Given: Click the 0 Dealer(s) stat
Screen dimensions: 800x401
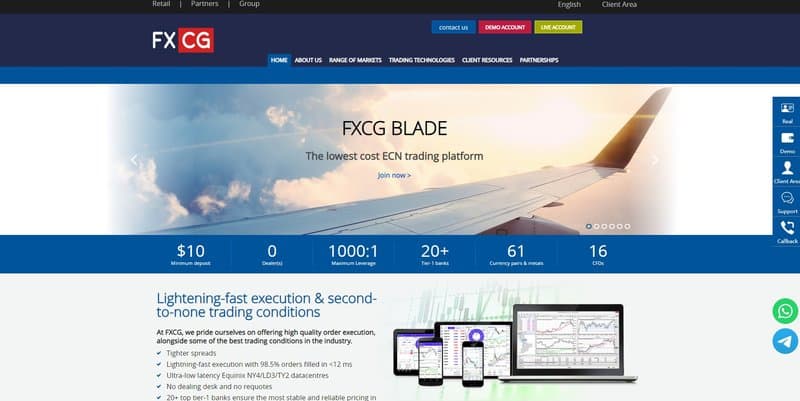Looking at the screenshot, I should (x=272, y=254).
